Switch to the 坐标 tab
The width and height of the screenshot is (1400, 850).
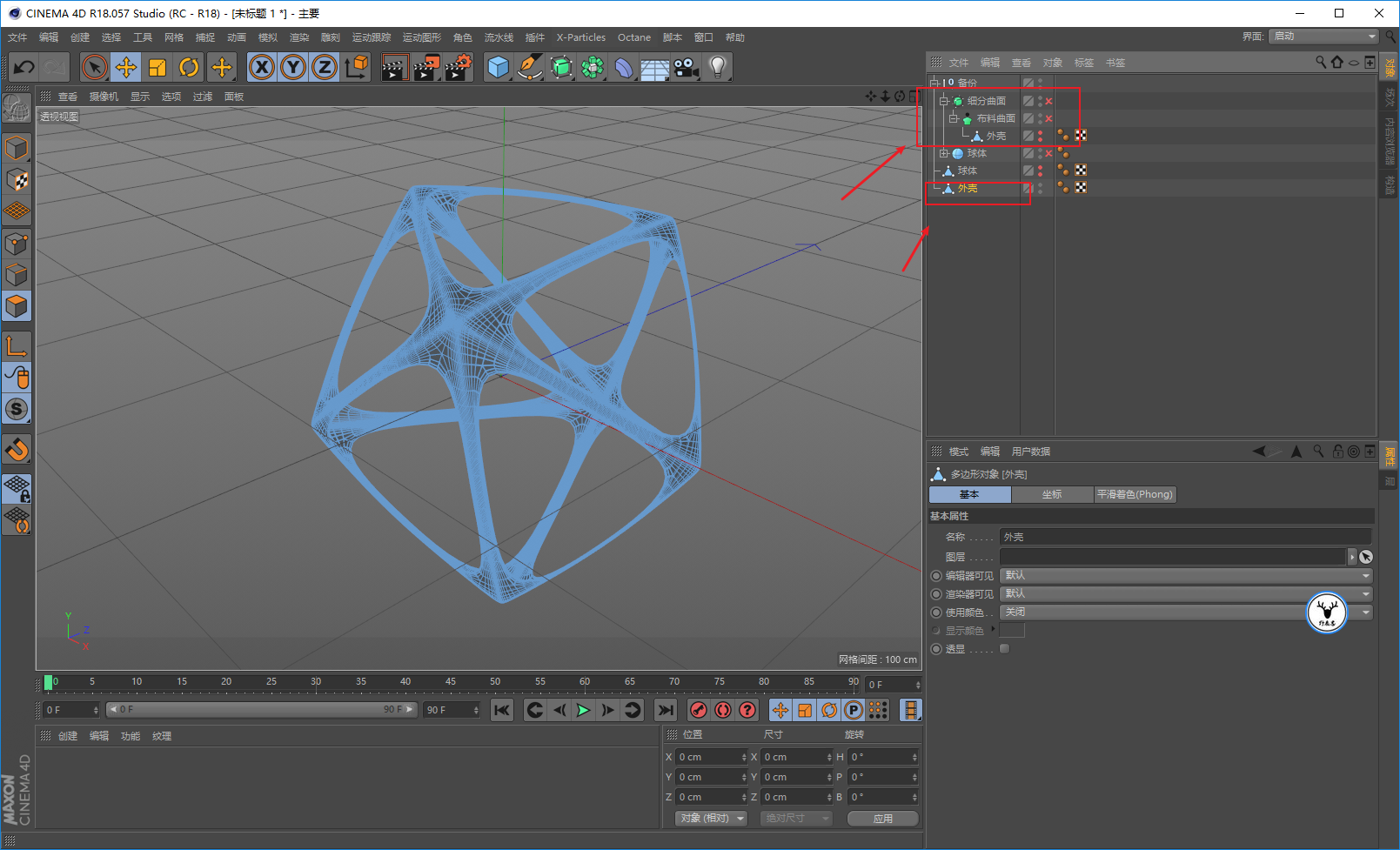click(x=1052, y=494)
